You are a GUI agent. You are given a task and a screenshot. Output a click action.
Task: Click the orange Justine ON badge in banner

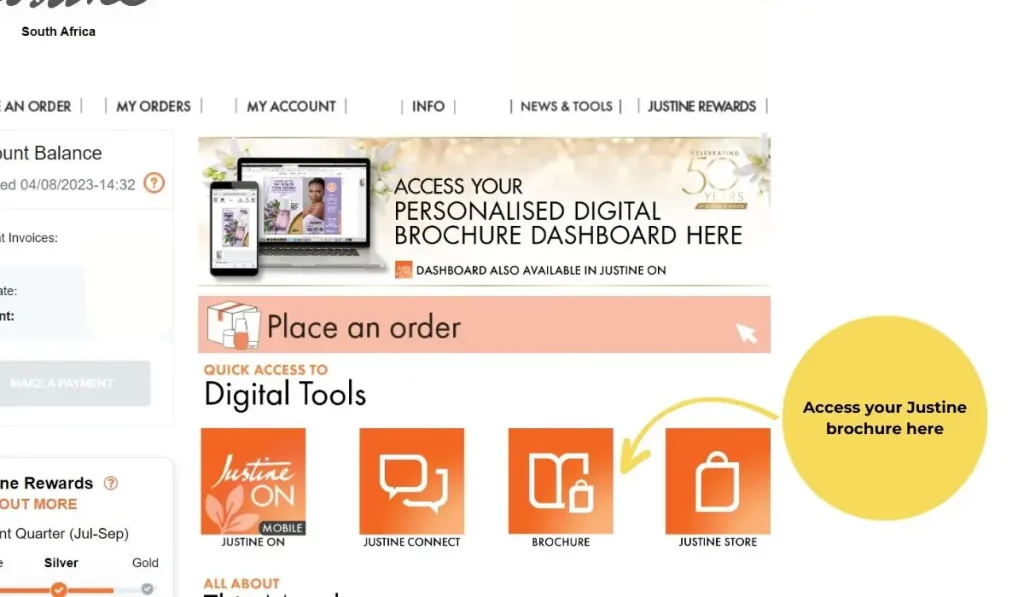[x=404, y=270]
